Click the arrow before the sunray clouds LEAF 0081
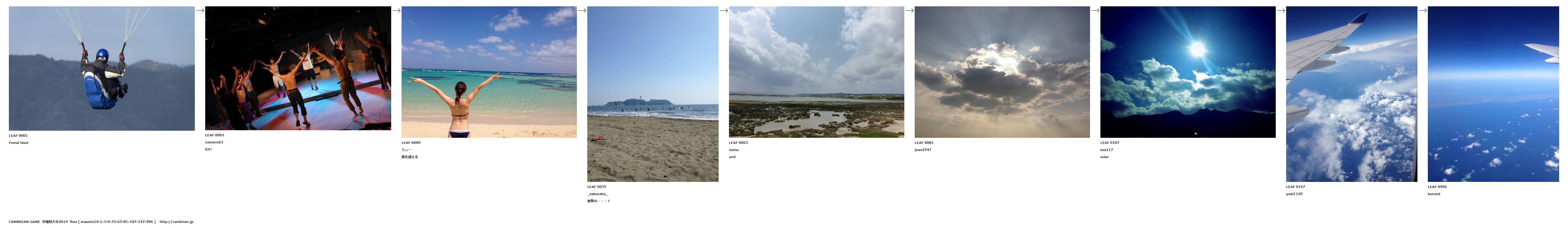 (x=909, y=10)
